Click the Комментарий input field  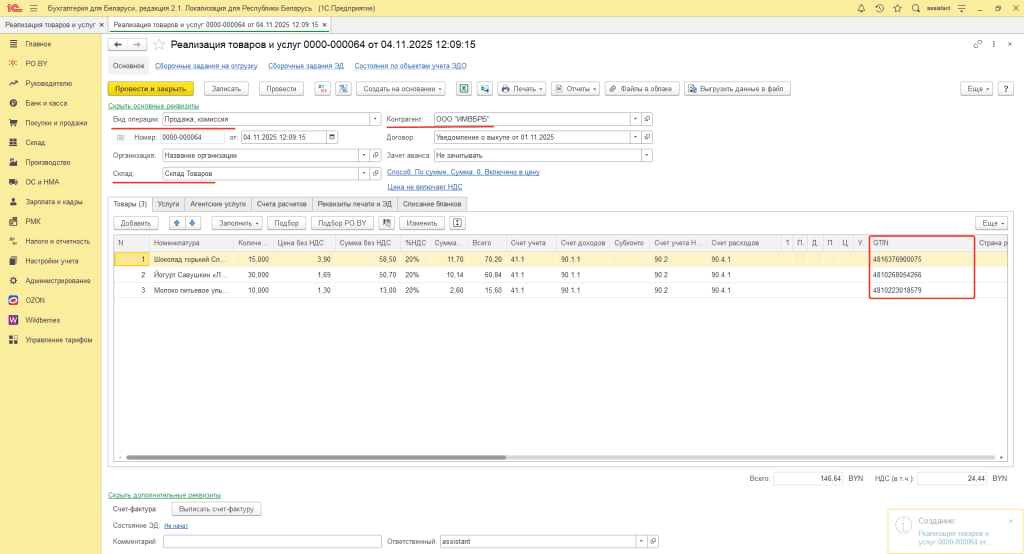[271, 541]
